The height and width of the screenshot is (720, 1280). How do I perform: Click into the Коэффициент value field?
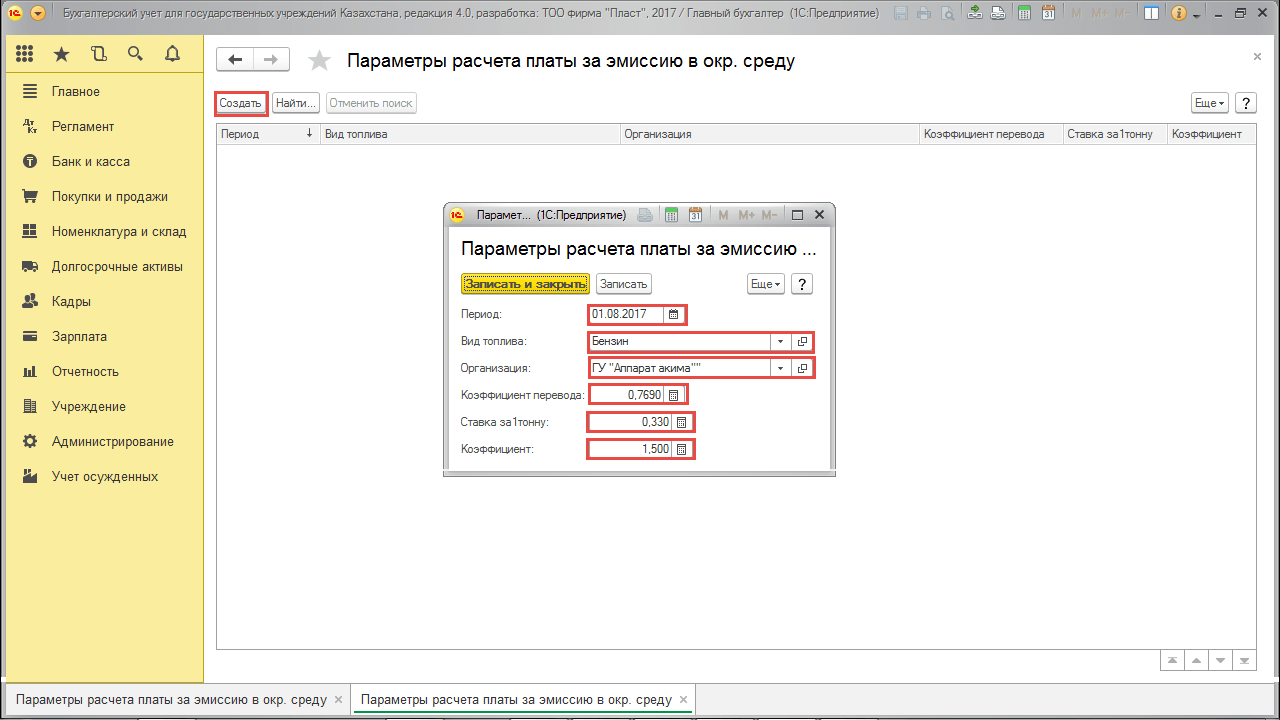[630, 449]
